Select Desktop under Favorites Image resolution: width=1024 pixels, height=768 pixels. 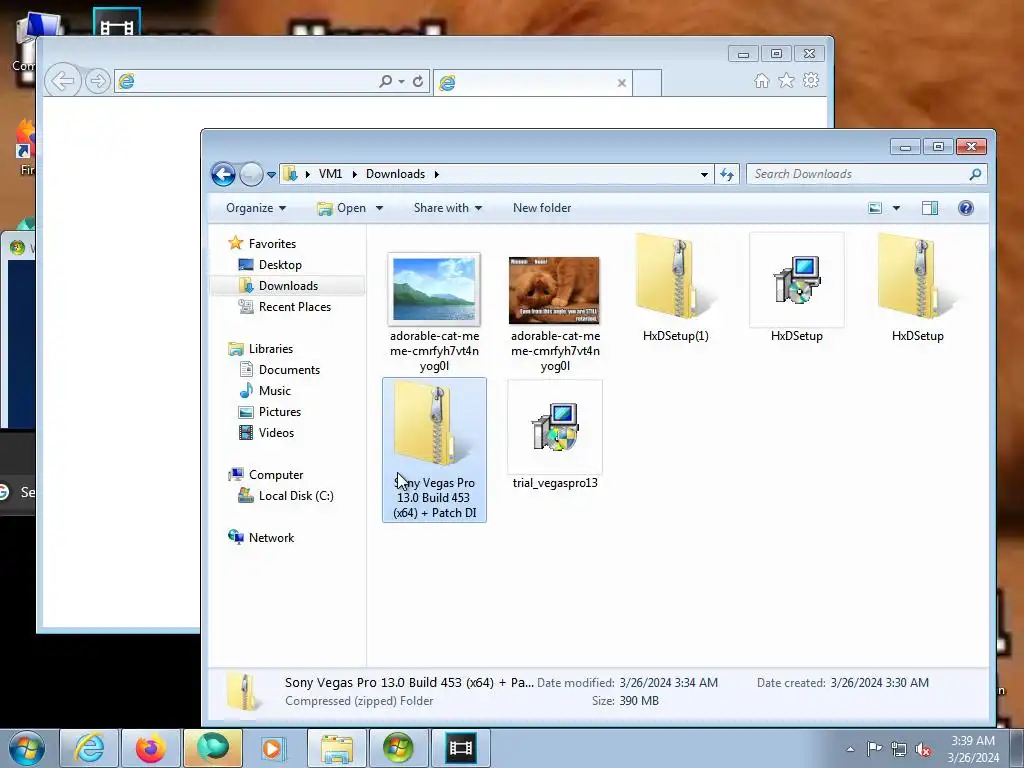click(280, 264)
